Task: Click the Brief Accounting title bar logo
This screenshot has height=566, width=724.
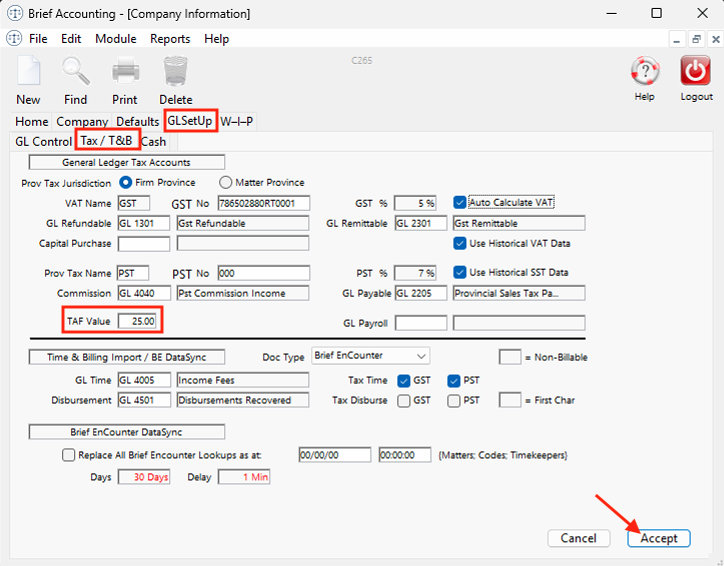Action: point(15,13)
